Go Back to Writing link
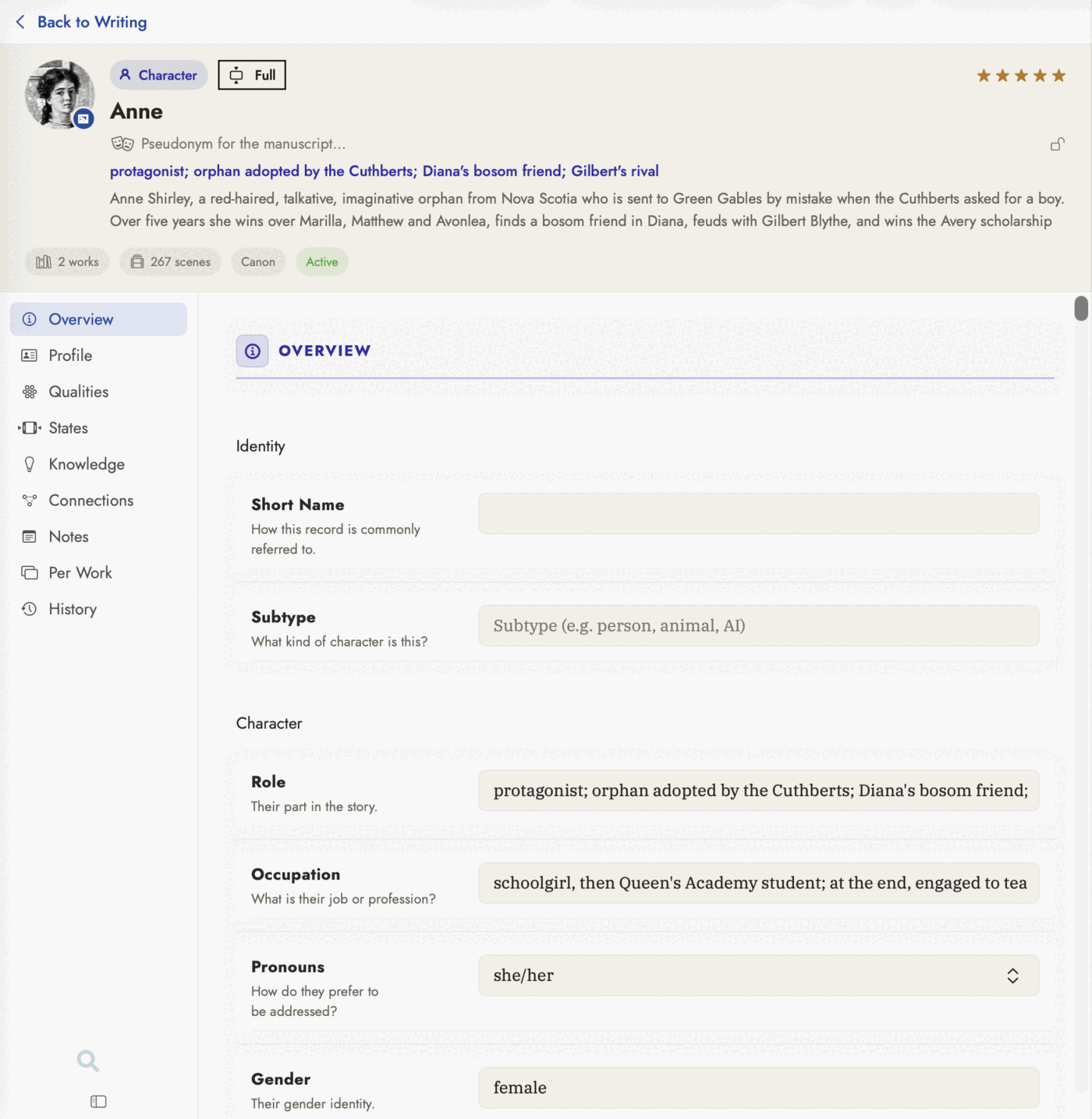The width and height of the screenshot is (1092, 1119). coord(92,22)
